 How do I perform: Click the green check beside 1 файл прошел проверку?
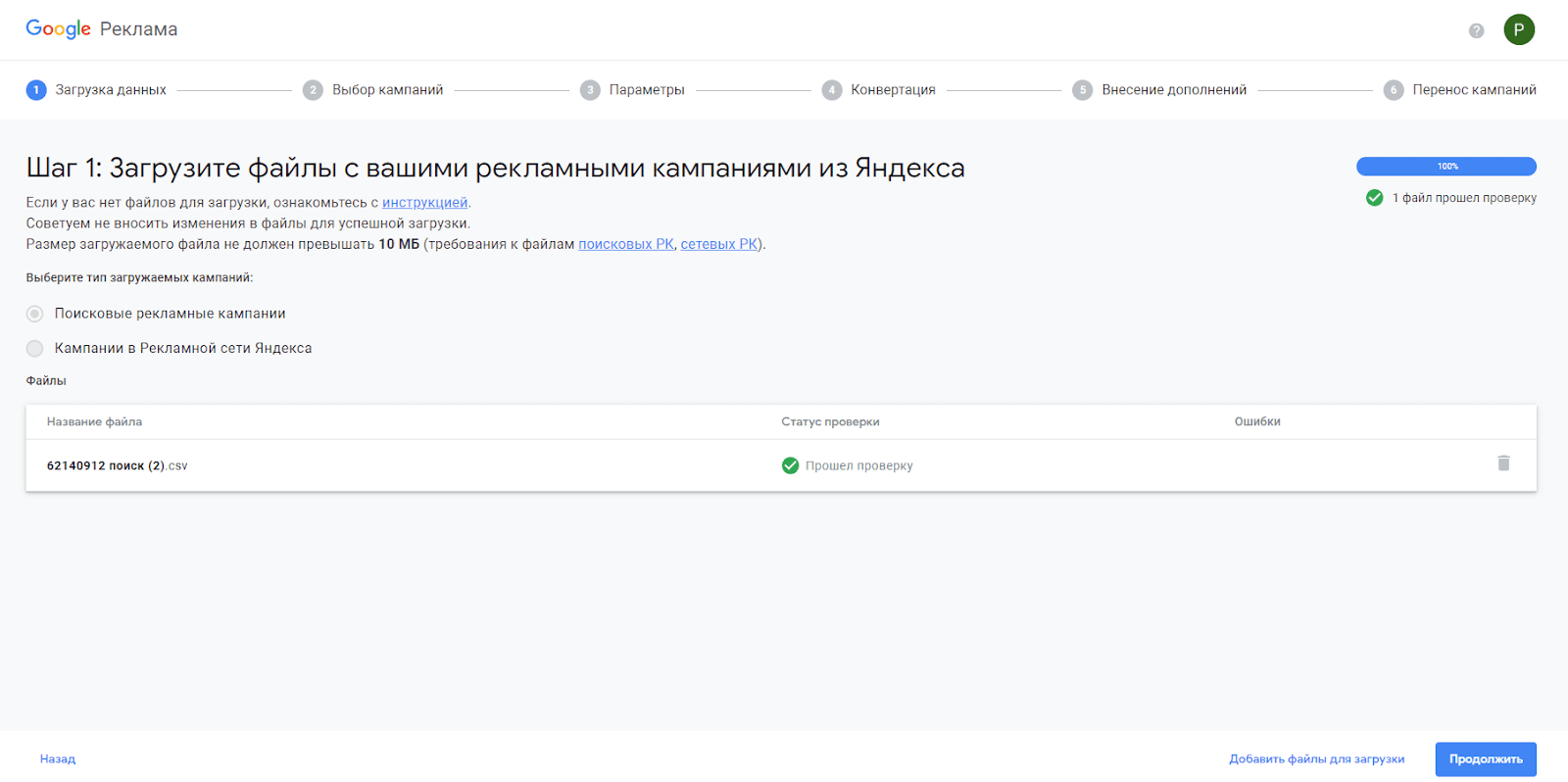click(x=1374, y=198)
